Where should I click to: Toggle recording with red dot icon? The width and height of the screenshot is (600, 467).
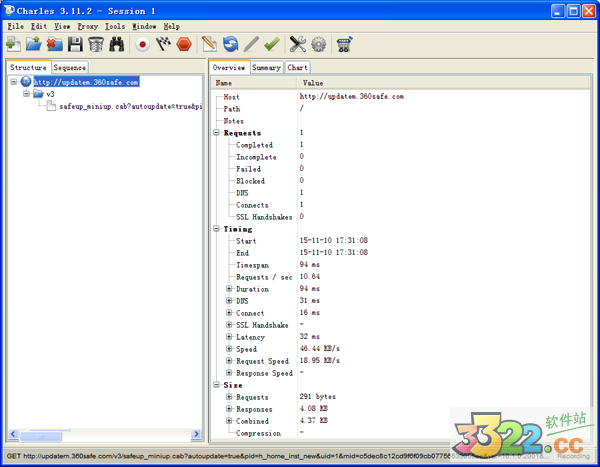(x=143, y=44)
